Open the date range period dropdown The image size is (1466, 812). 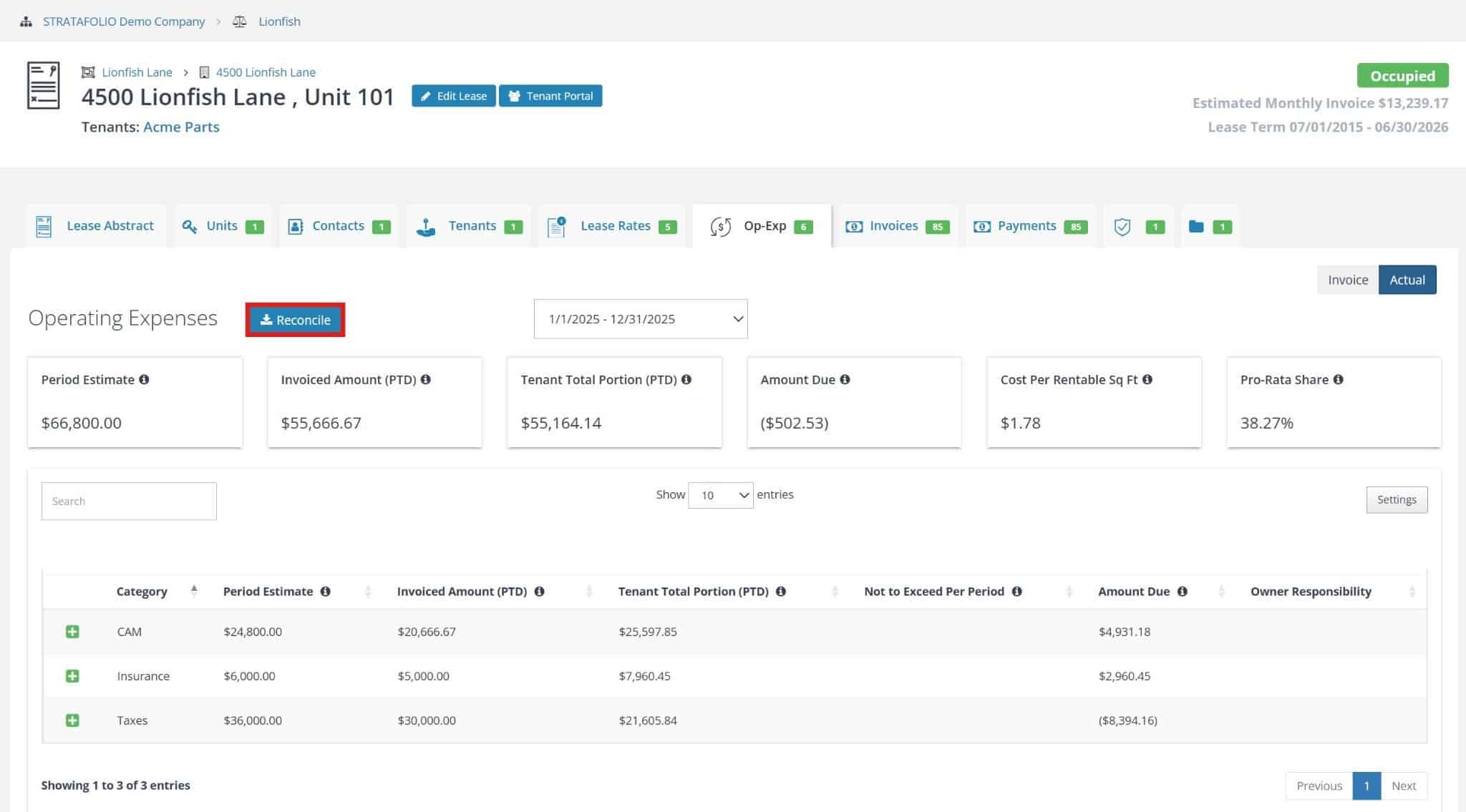click(640, 319)
